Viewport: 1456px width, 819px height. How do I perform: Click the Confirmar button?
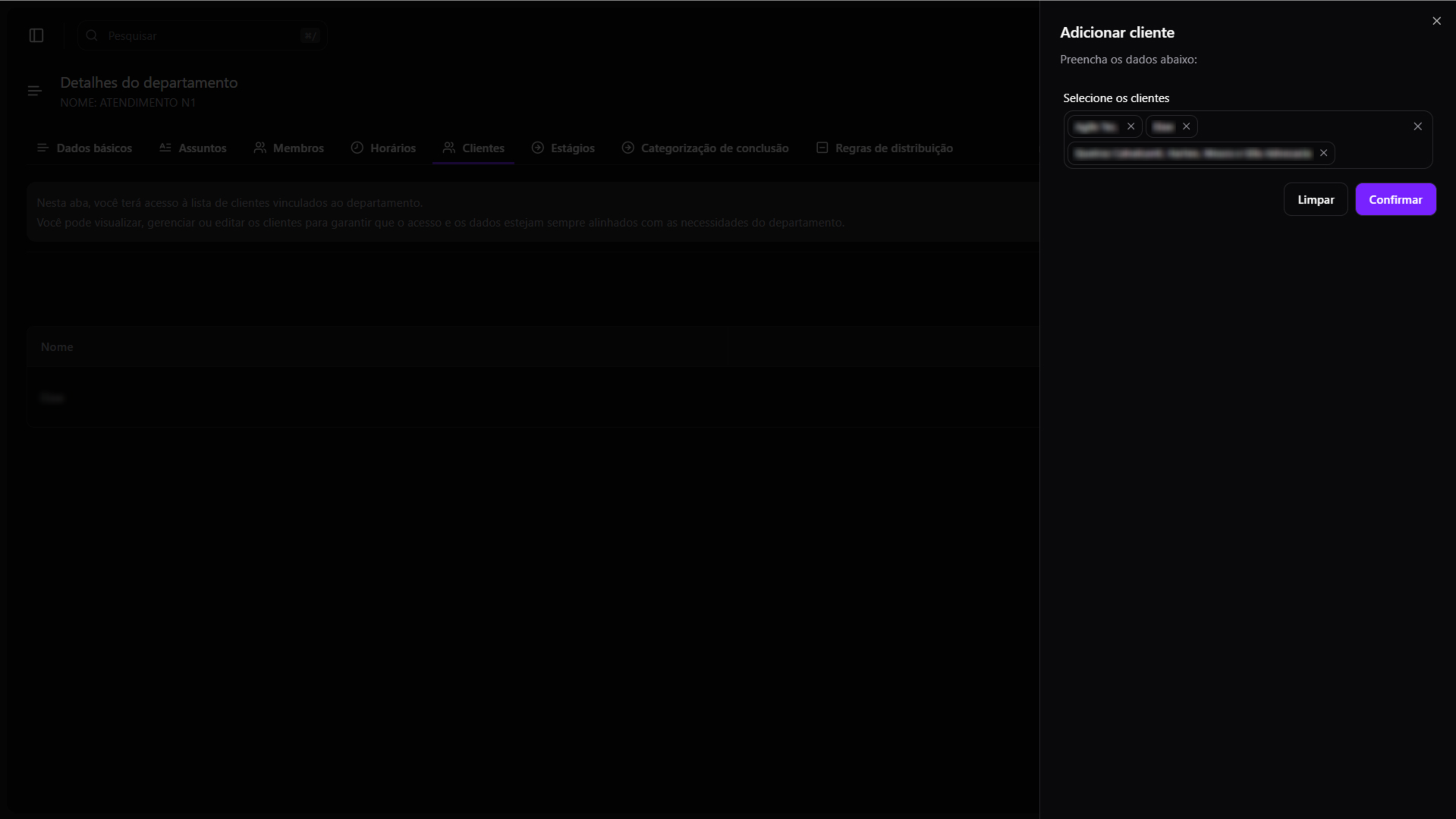point(1396,199)
